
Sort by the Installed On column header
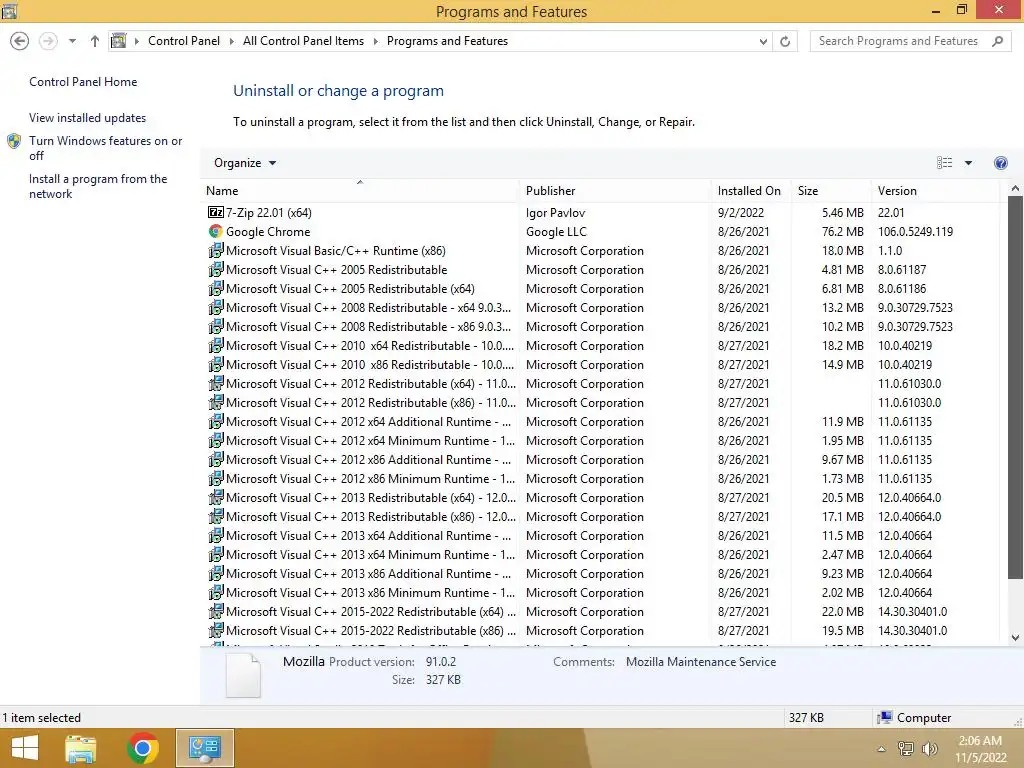(x=751, y=191)
